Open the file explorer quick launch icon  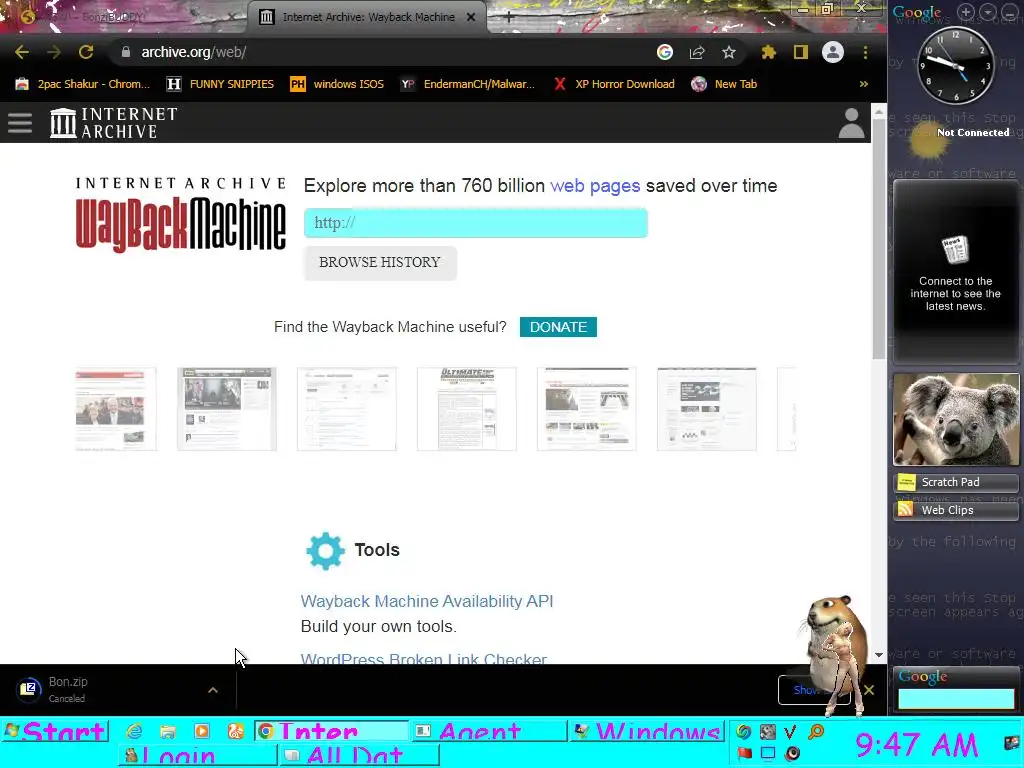click(x=168, y=731)
